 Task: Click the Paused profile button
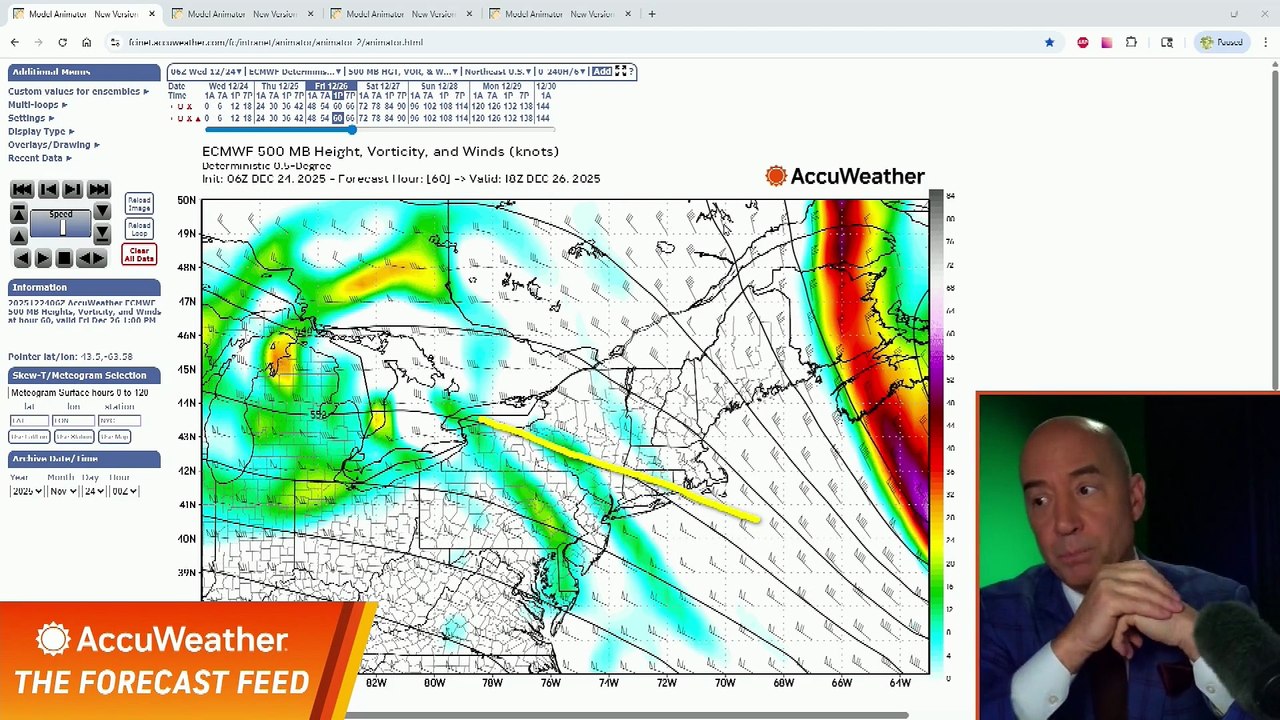1222,42
